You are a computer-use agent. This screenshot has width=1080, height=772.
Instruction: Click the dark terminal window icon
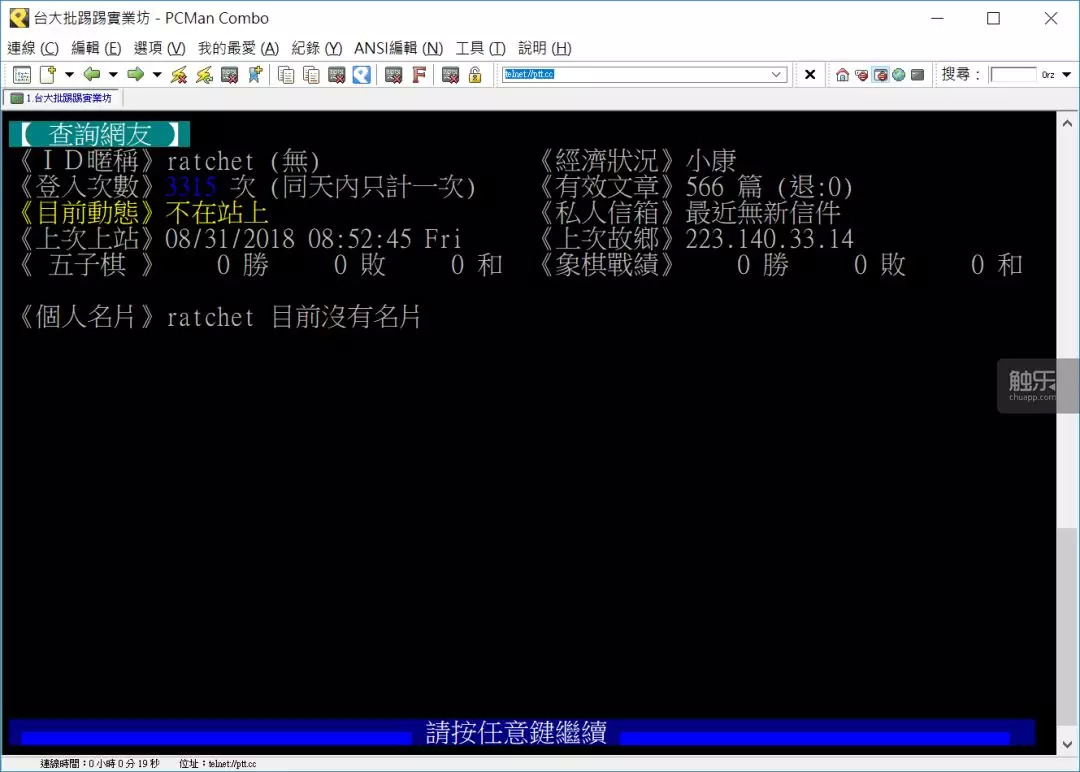(x=917, y=74)
